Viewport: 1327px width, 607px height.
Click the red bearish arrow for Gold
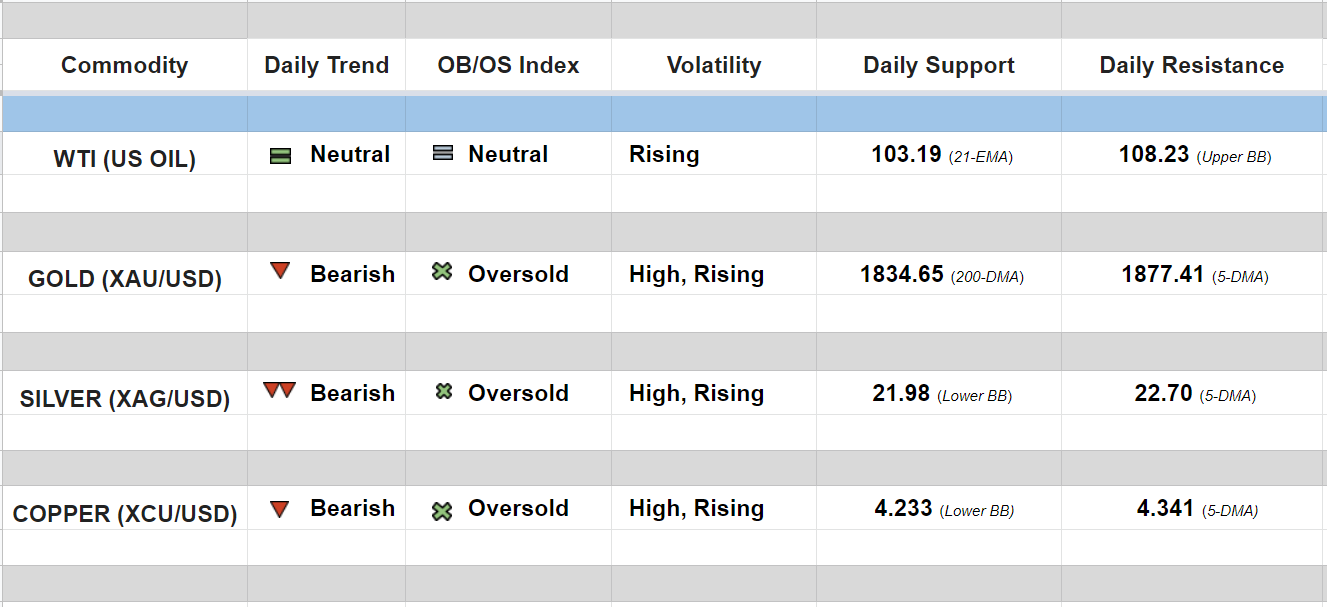[x=280, y=271]
